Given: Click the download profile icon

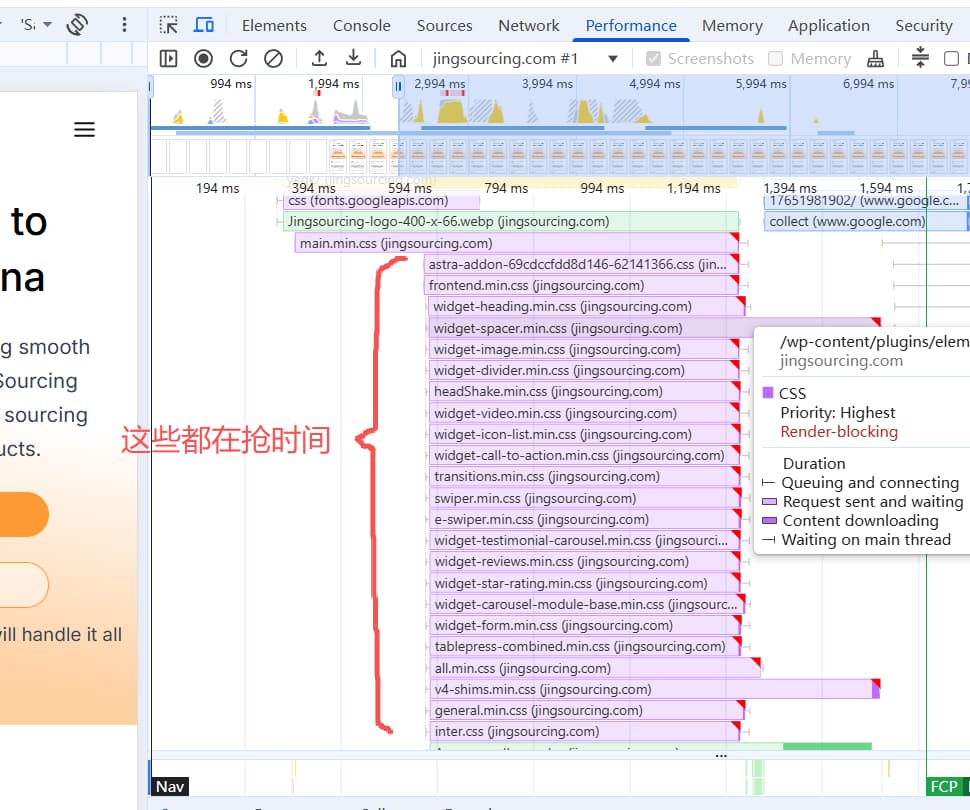Looking at the screenshot, I should point(353,58).
